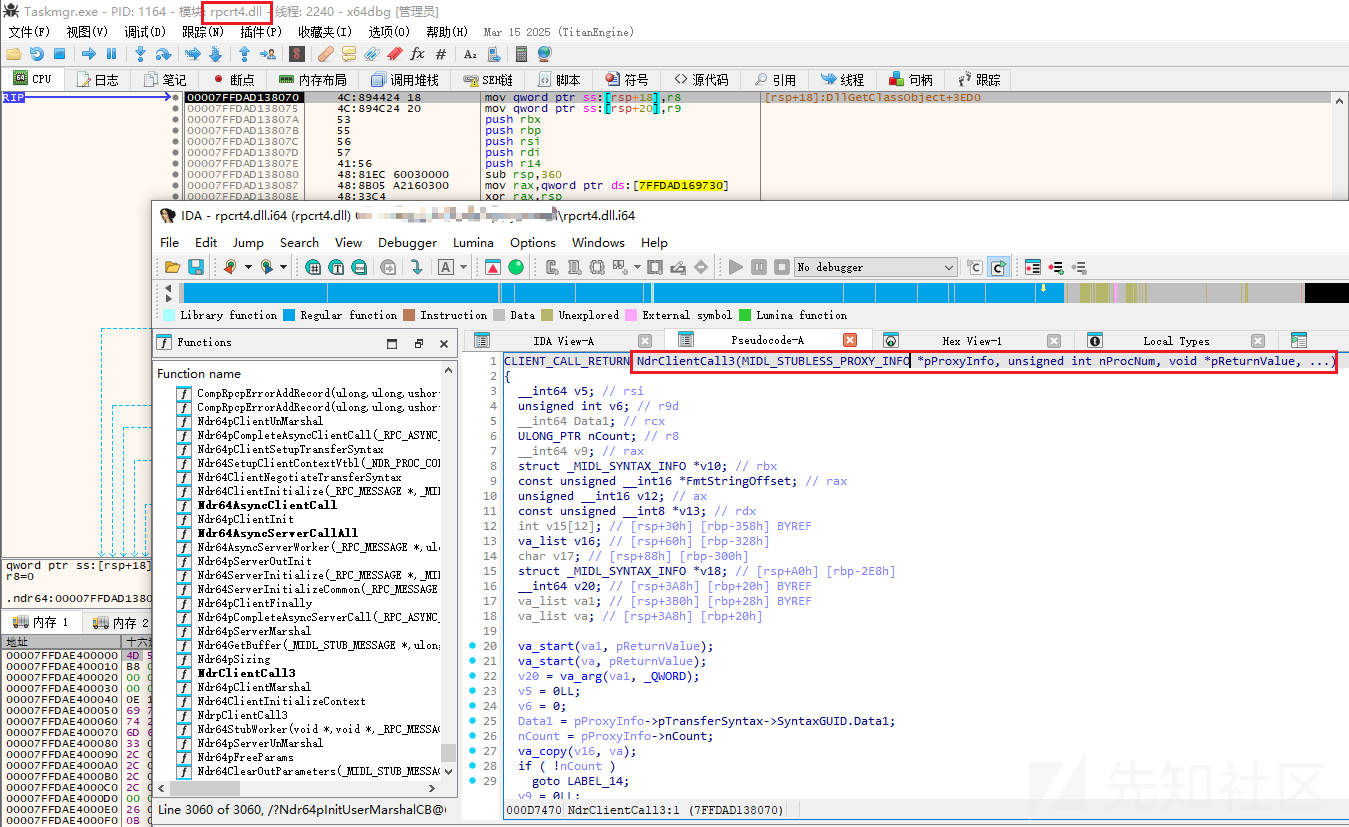The image size is (1349, 827).
Task: Click the x64dbg step over icon
Action: 163,54
